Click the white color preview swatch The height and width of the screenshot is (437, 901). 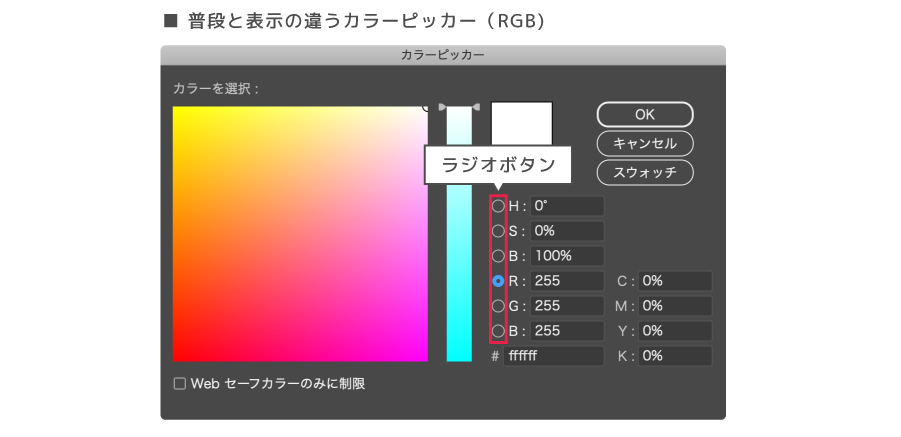point(521,123)
